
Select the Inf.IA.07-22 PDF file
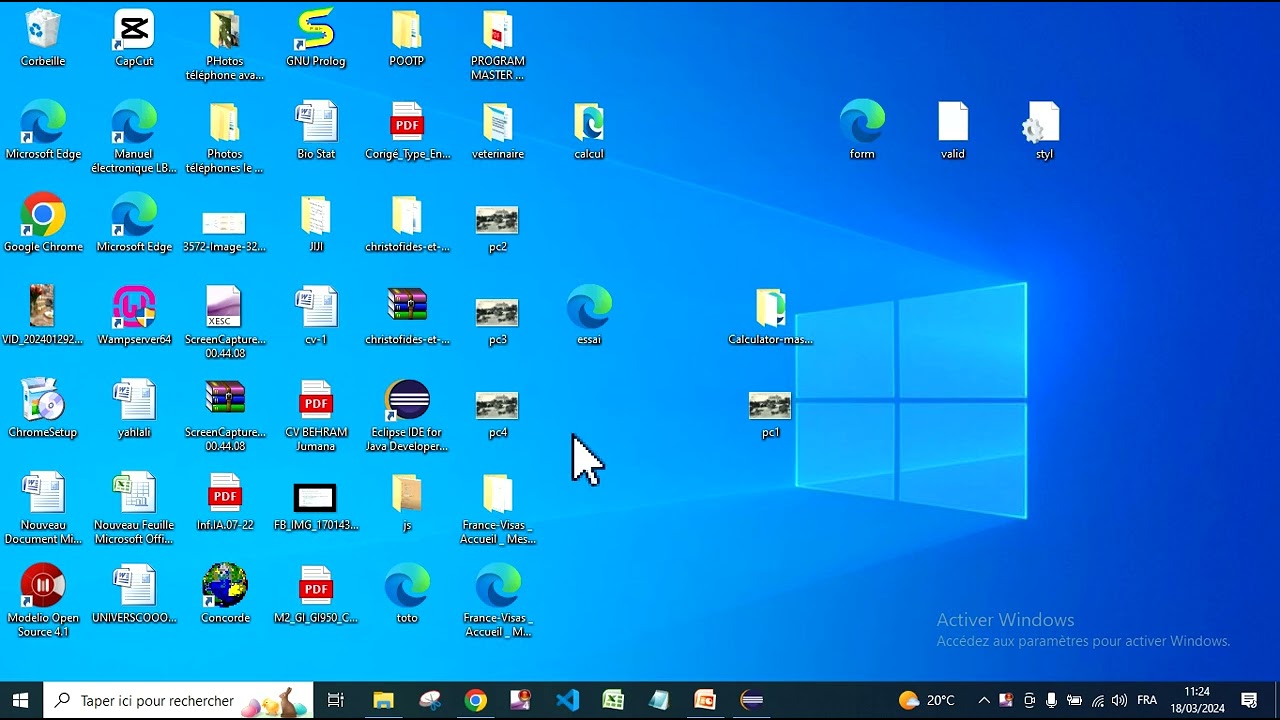point(225,502)
